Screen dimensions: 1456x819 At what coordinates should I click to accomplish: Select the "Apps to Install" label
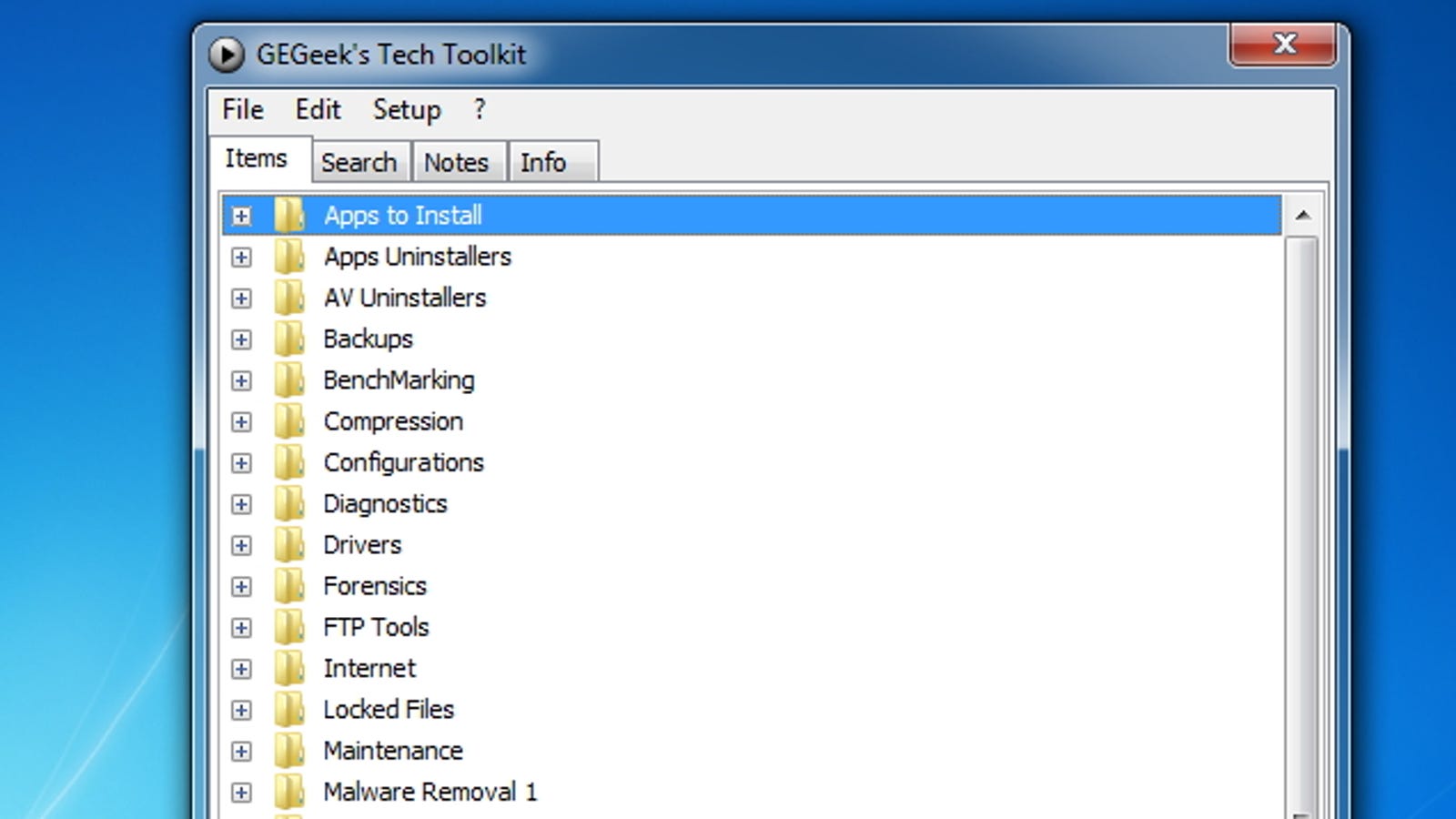403,216
